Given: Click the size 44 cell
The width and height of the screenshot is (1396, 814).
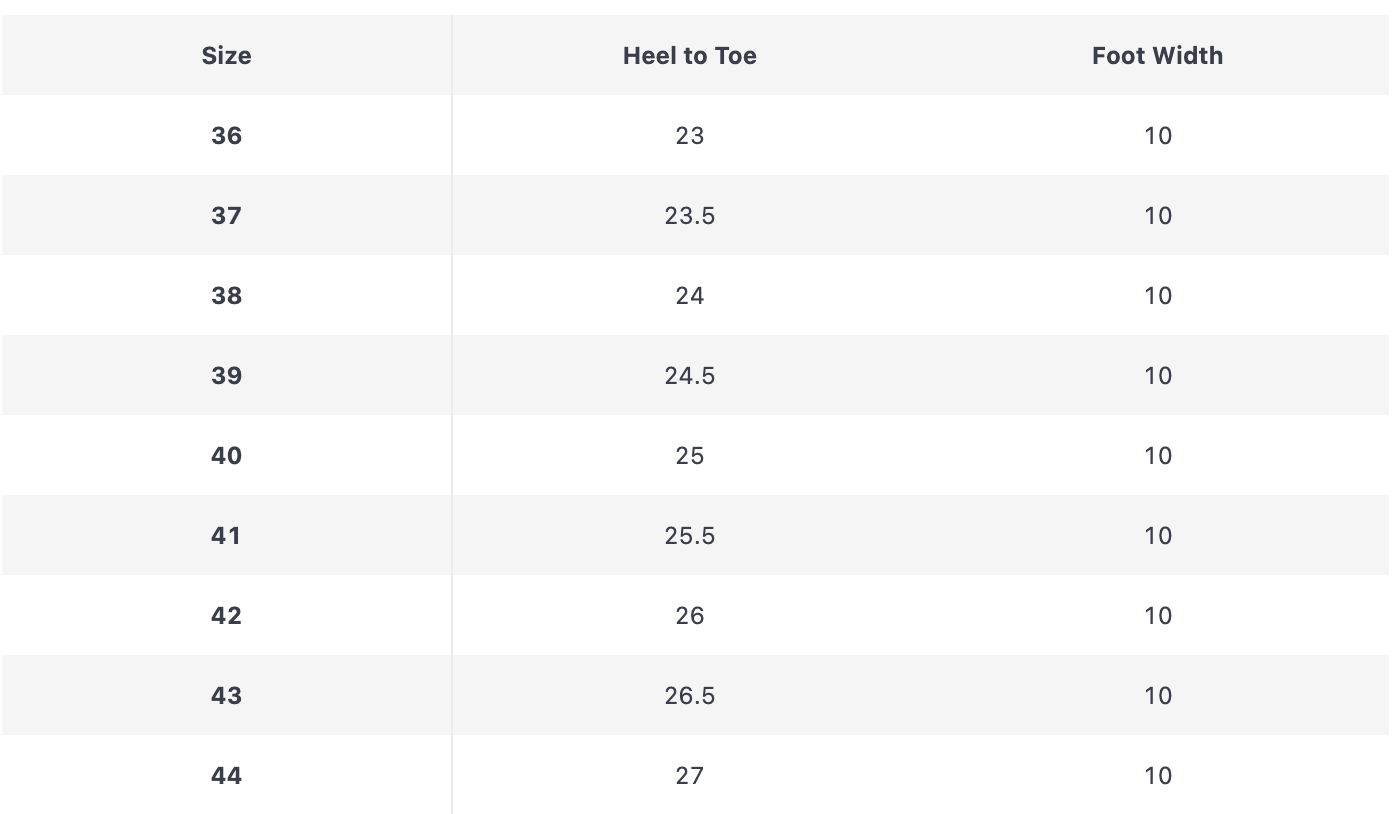Looking at the screenshot, I should tap(226, 775).
